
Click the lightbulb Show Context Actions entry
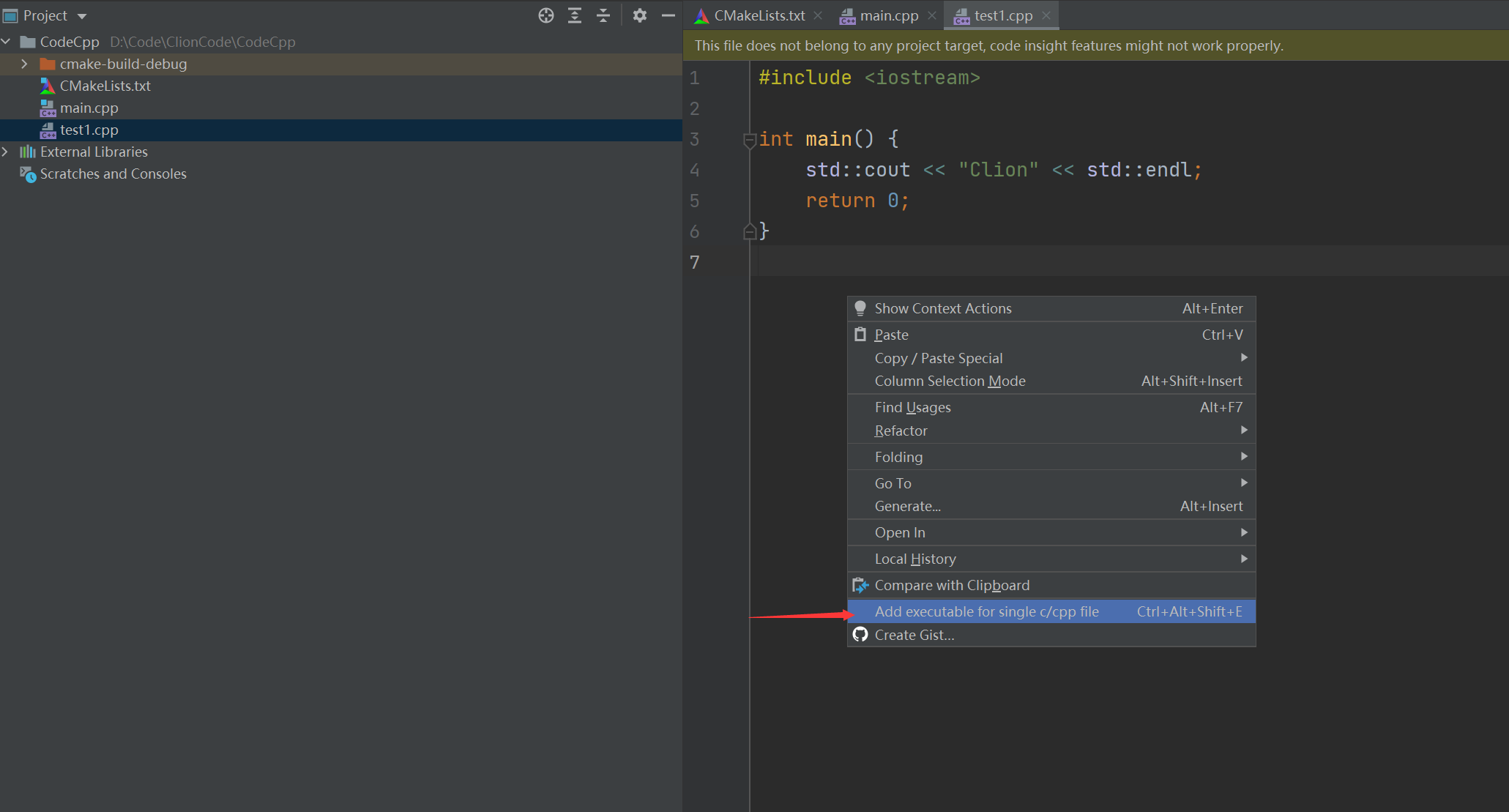[x=942, y=308]
